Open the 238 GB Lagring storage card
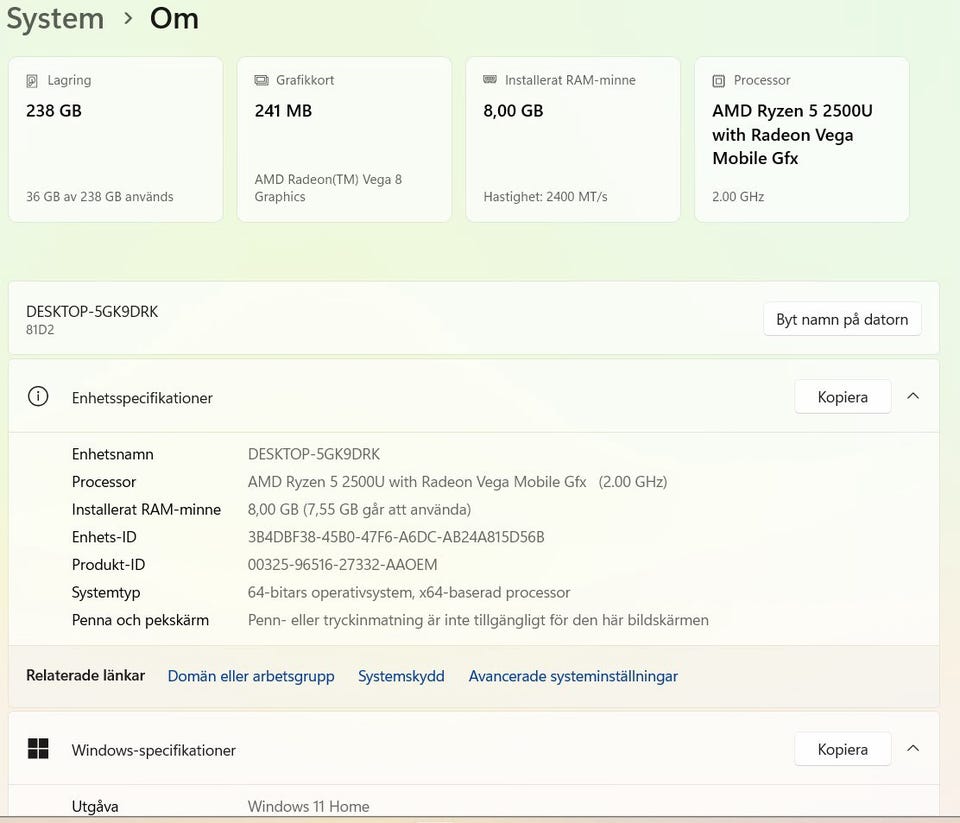 click(x=115, y=140)
